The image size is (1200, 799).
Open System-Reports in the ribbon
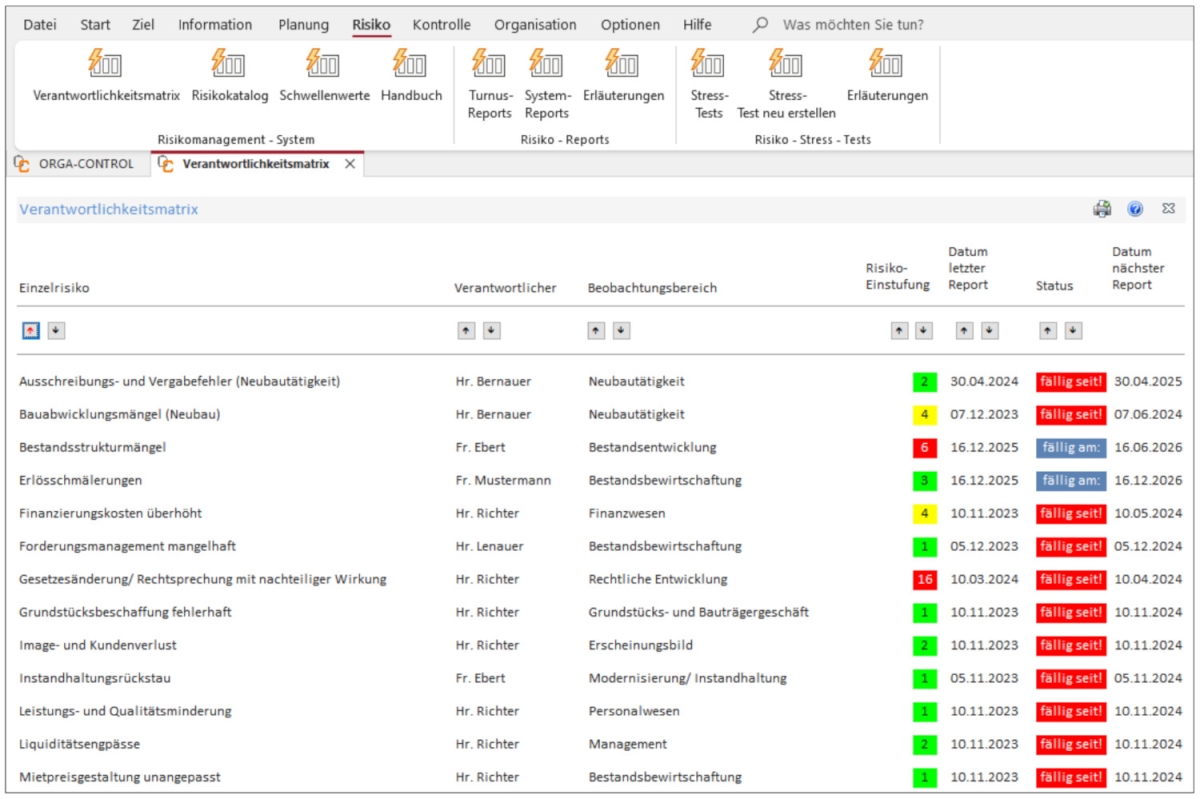coord(547,66)
